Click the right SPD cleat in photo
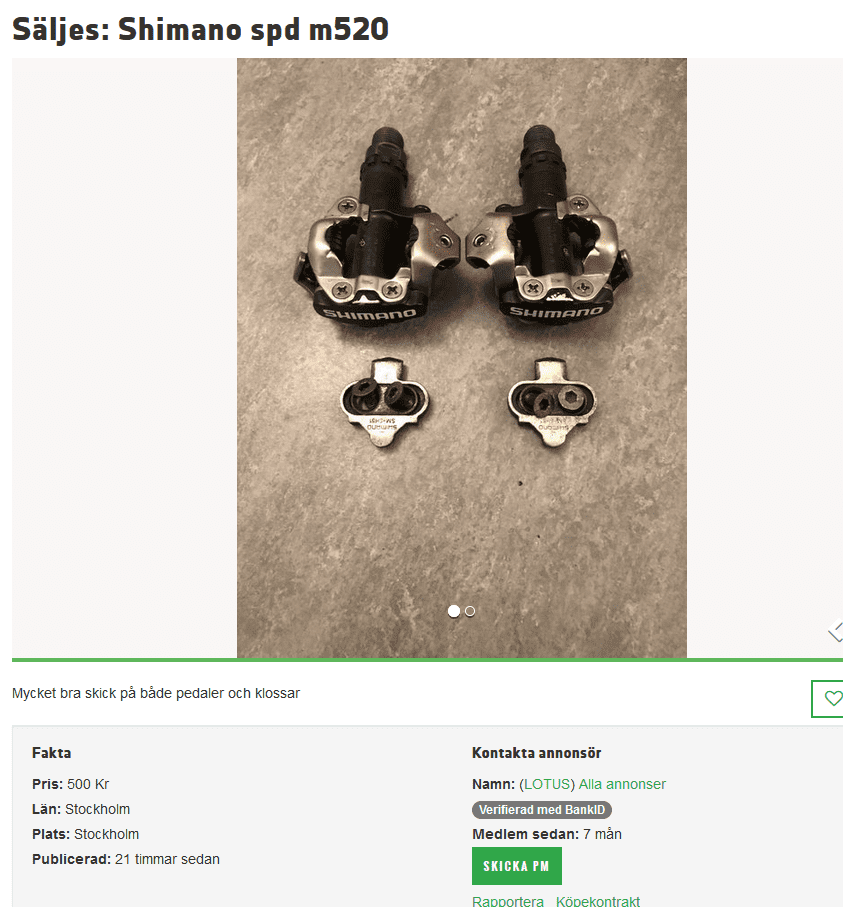This screenshot has width=843, height=907. click(x=551, y=402)
